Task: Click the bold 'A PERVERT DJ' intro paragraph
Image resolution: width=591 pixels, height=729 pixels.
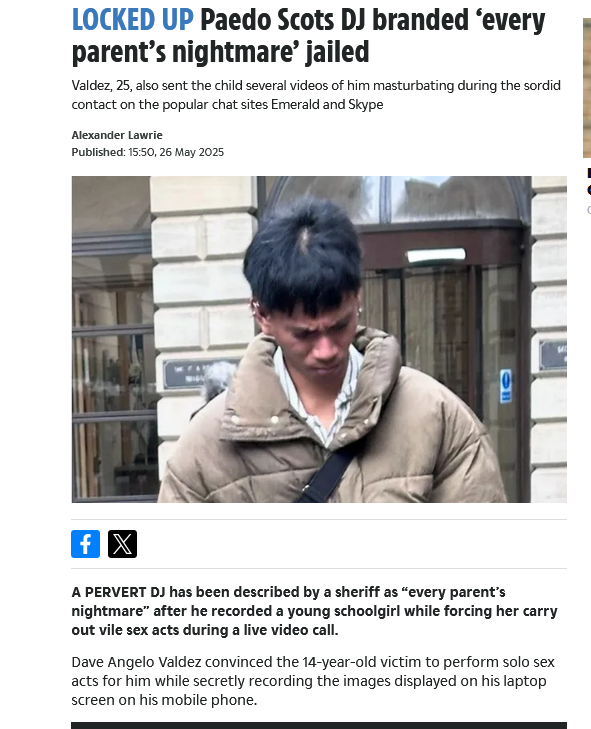Action: pyautogui.click(x=314, y=611)
